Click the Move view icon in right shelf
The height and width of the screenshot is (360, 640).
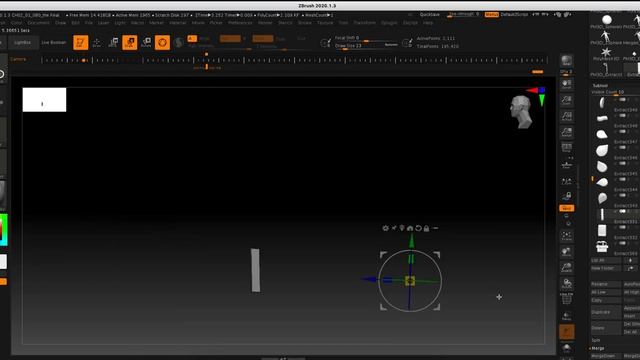pyautogui.click(x=566, y=251)
